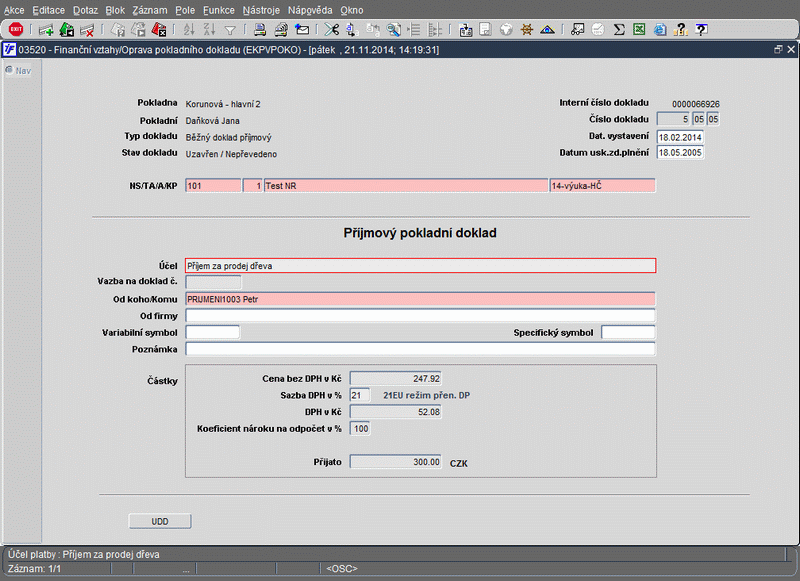Click the list lines icon in toolbar

(414, 30)
